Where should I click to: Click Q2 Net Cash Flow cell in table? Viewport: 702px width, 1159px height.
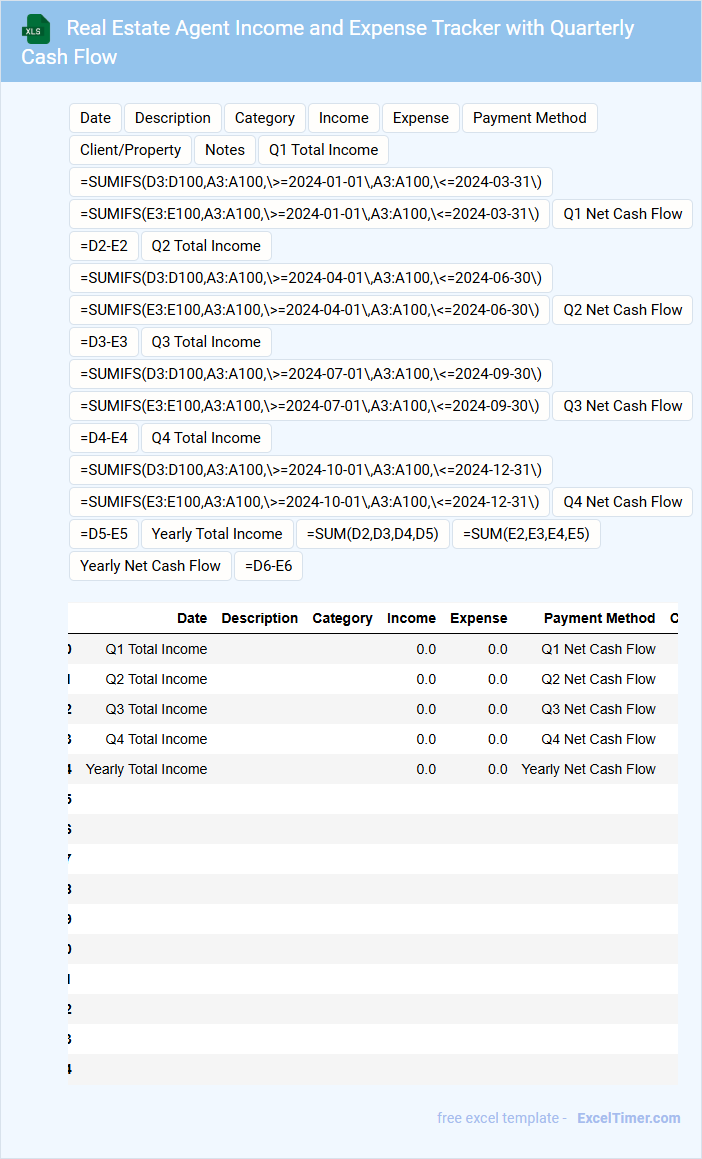(599, 679)
